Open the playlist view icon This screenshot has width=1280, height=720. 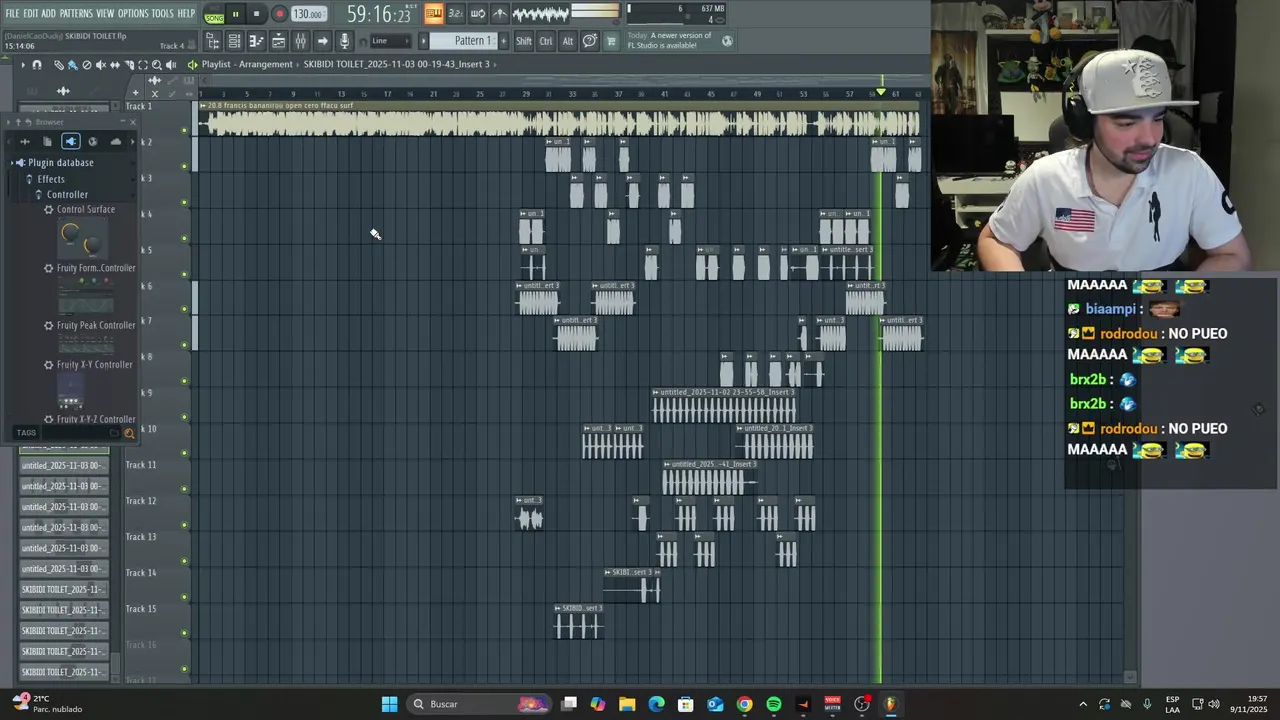tap(212, 41)
